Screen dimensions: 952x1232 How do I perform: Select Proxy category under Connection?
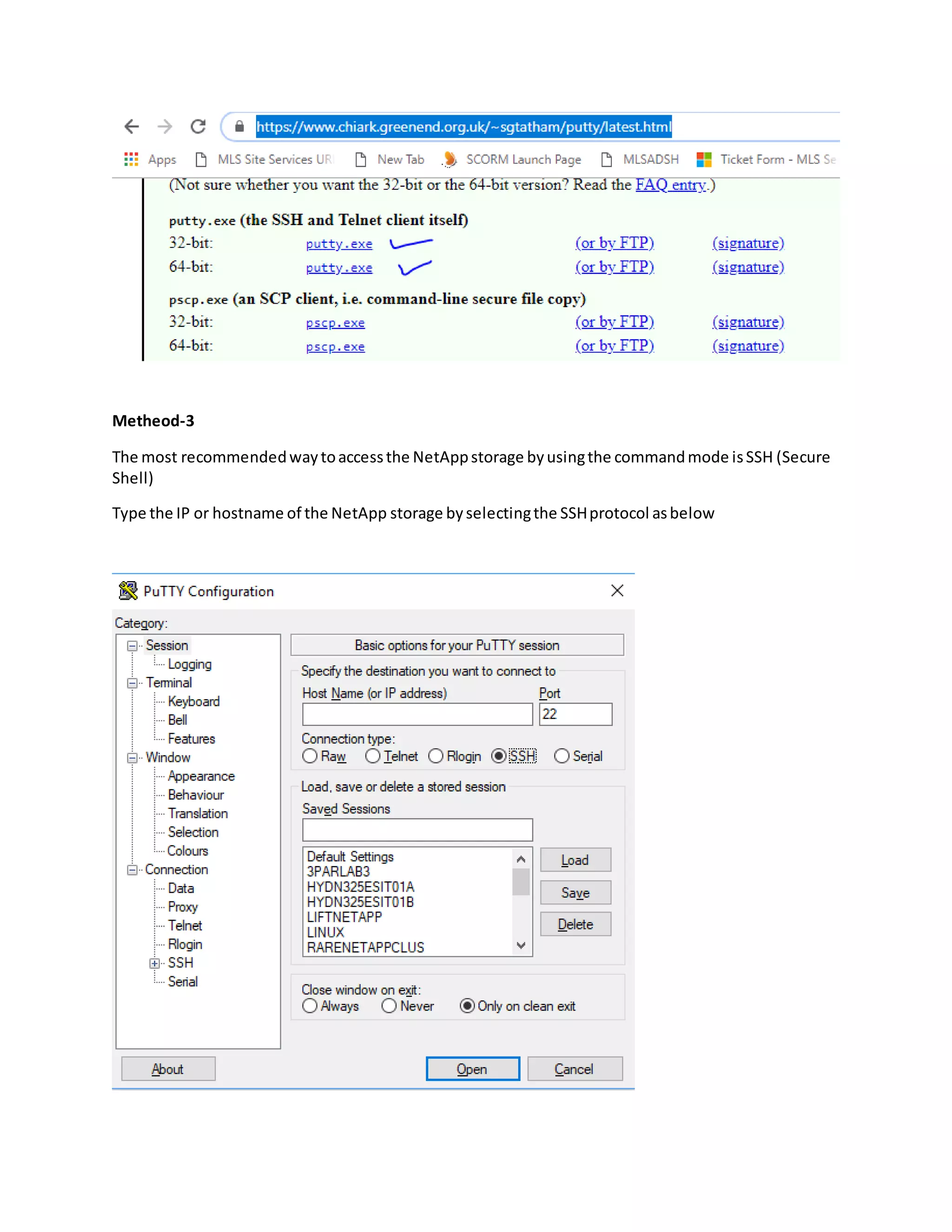pyautogui.click(x=183, y=907)
